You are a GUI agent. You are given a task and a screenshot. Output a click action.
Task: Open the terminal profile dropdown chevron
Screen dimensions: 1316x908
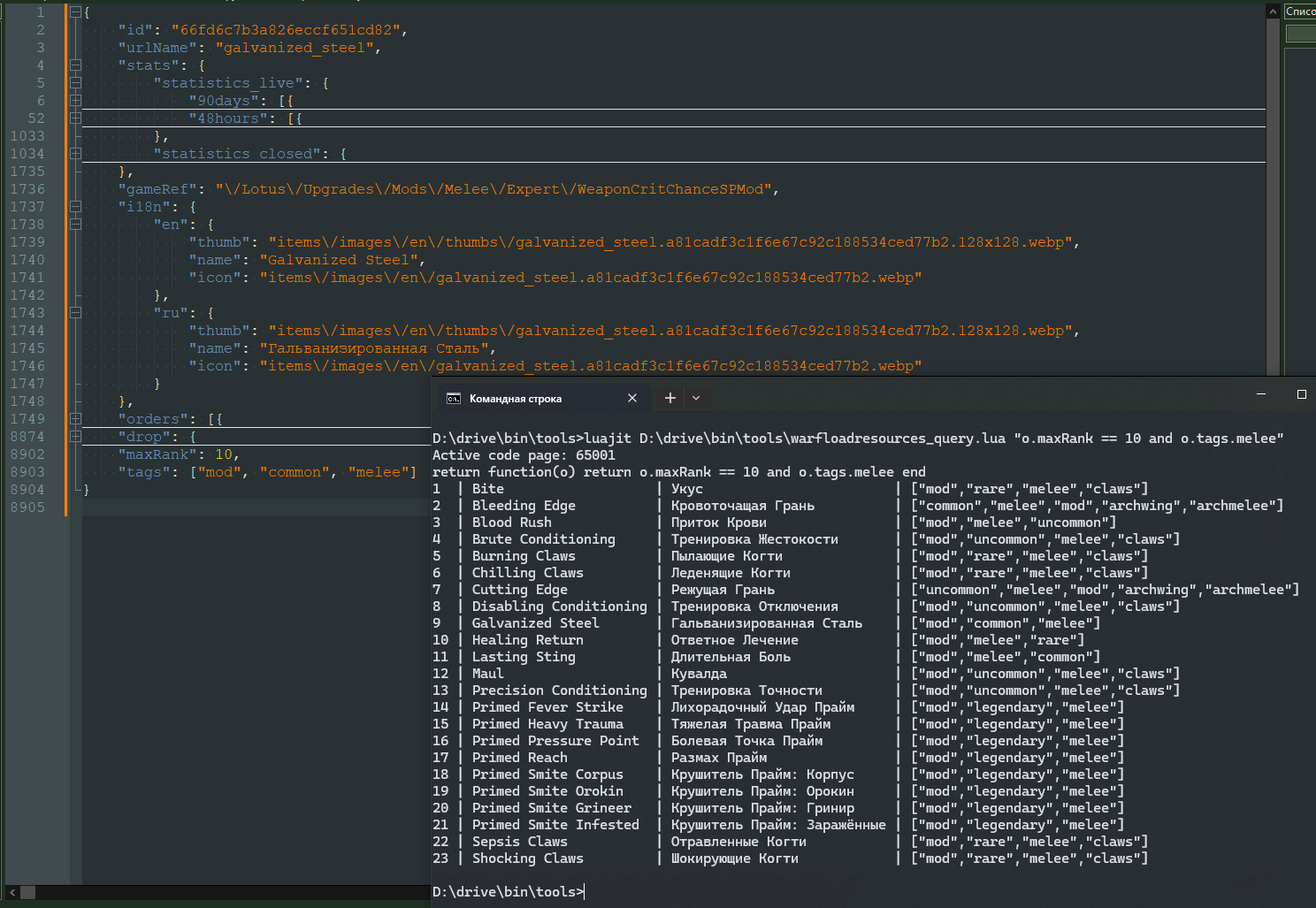pyautogui.click(x=696, y=399)
